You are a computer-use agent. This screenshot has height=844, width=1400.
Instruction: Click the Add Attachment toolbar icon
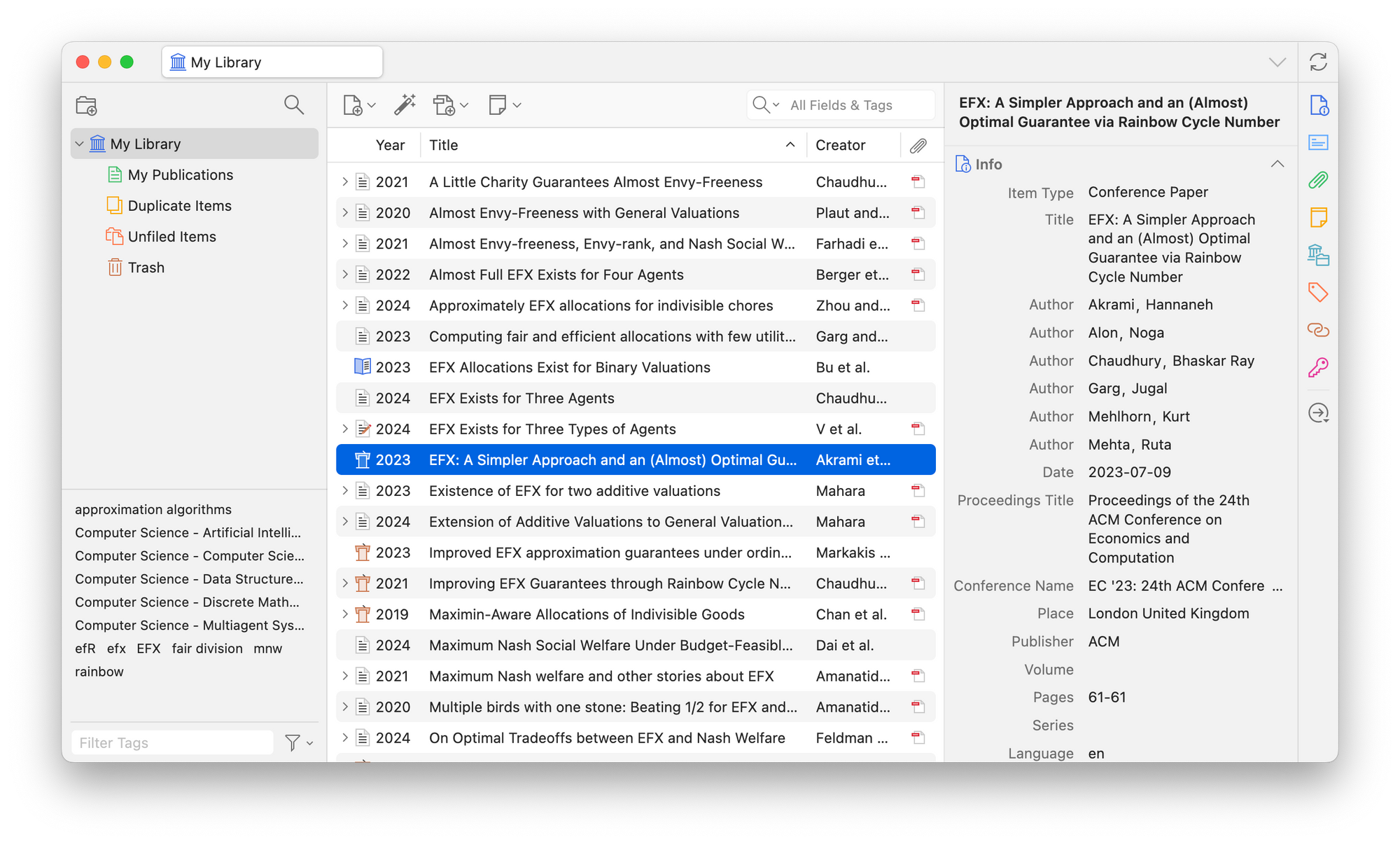[x=444, y=105]
